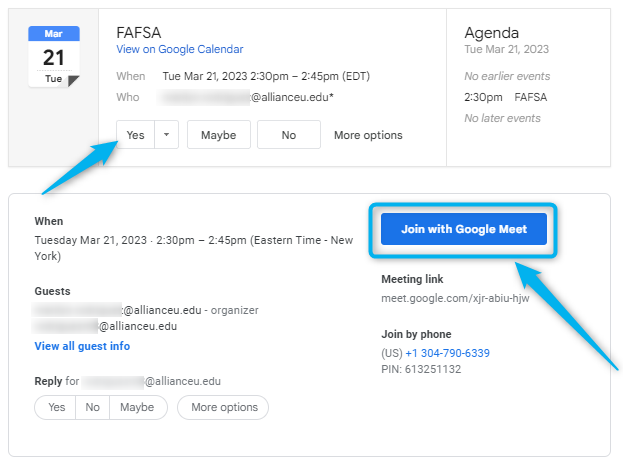Viewport: 623px width, 465px height.
Task: Accept invitation with top Yes button
Action: tap(135, 135)
